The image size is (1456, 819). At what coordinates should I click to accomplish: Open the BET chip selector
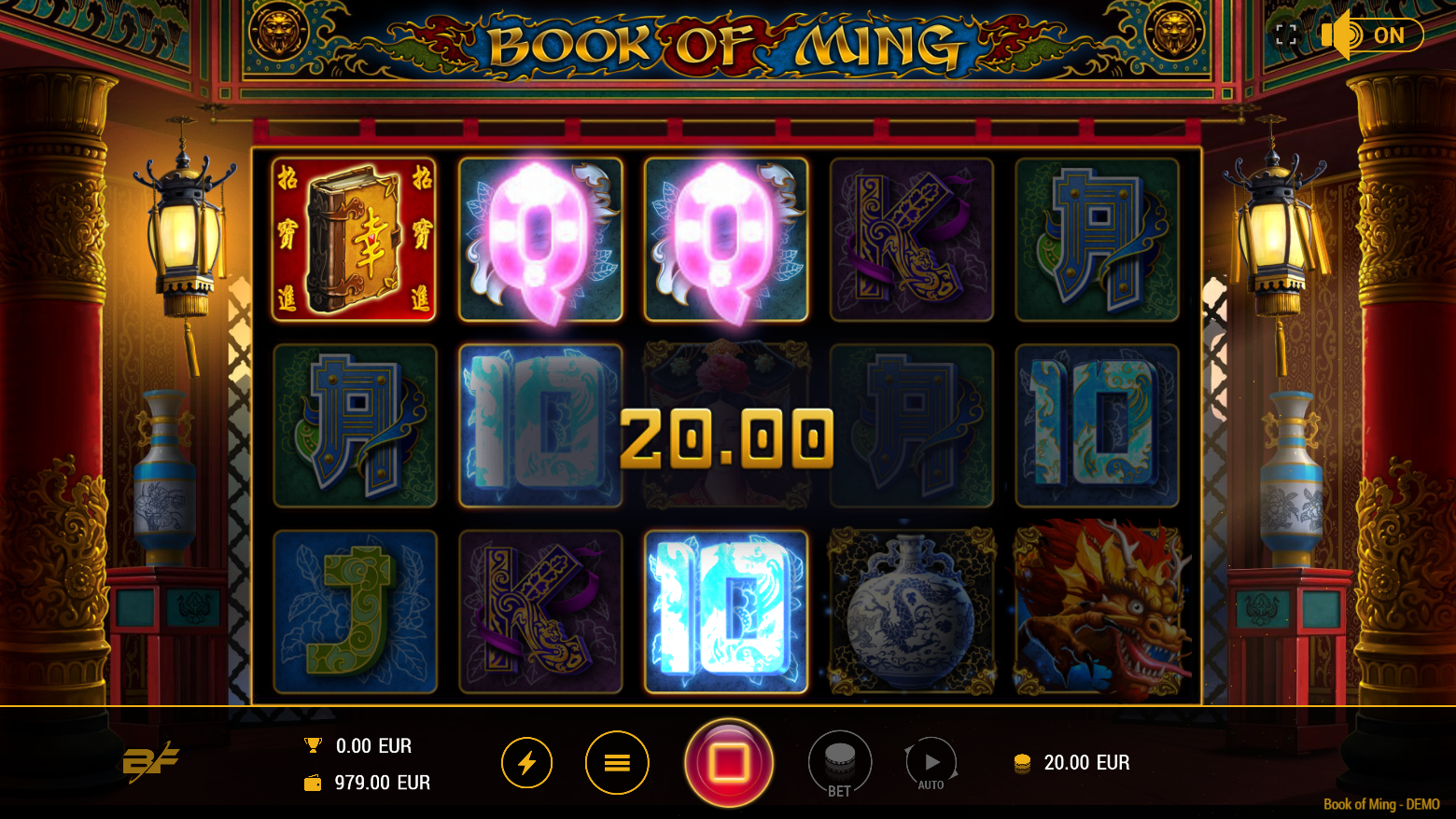[840, 764]
